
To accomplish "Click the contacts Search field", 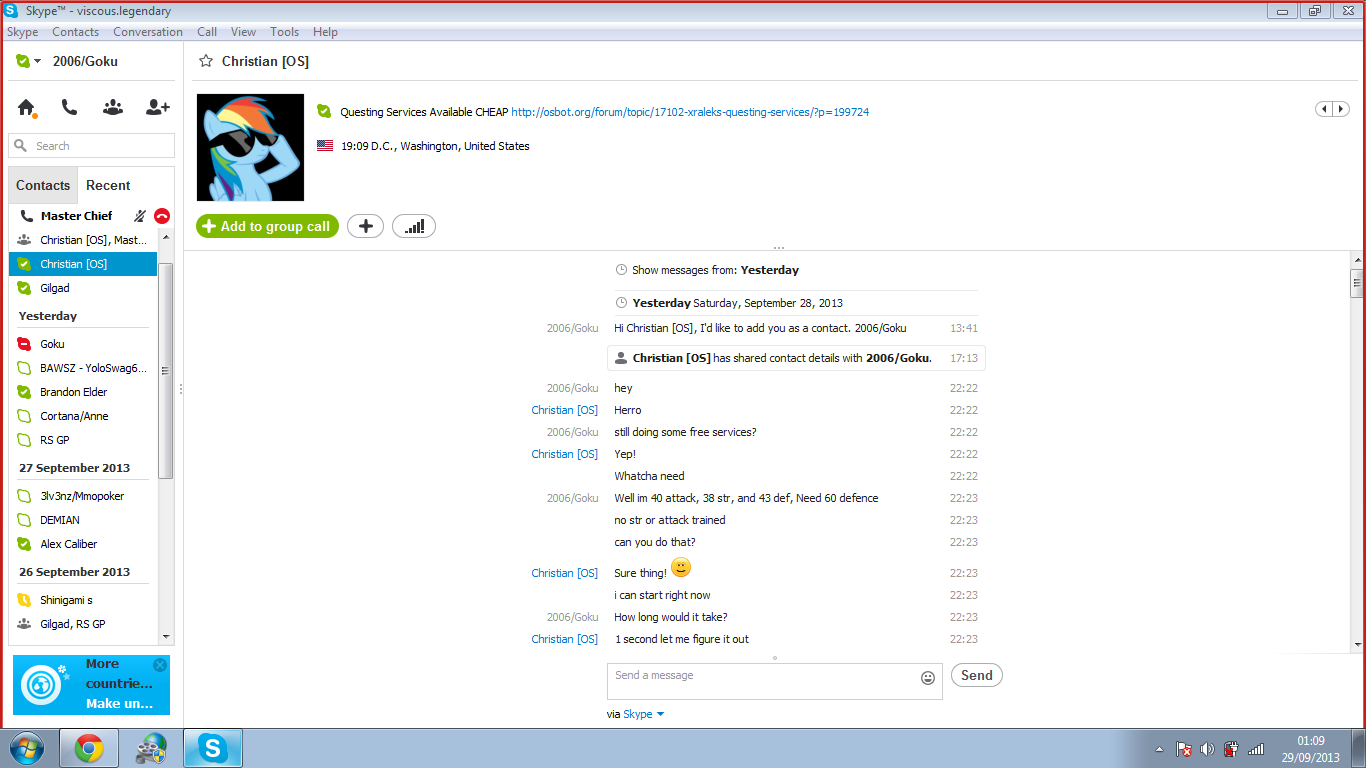I will 92,145.
